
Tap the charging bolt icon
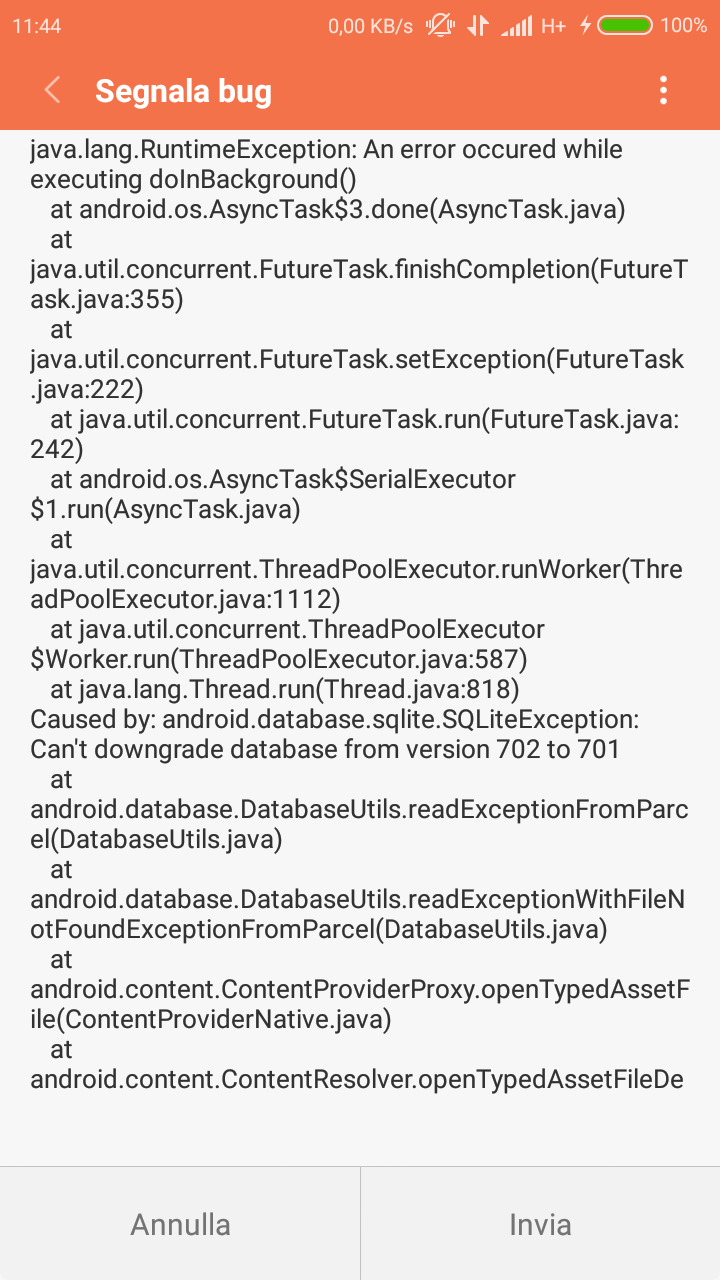[x=586, y=26]
